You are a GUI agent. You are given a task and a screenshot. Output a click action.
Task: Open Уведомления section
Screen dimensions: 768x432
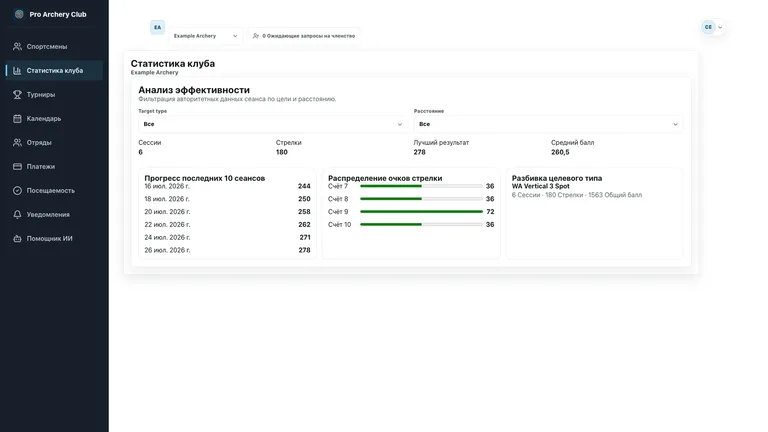[x=54, y=215]
